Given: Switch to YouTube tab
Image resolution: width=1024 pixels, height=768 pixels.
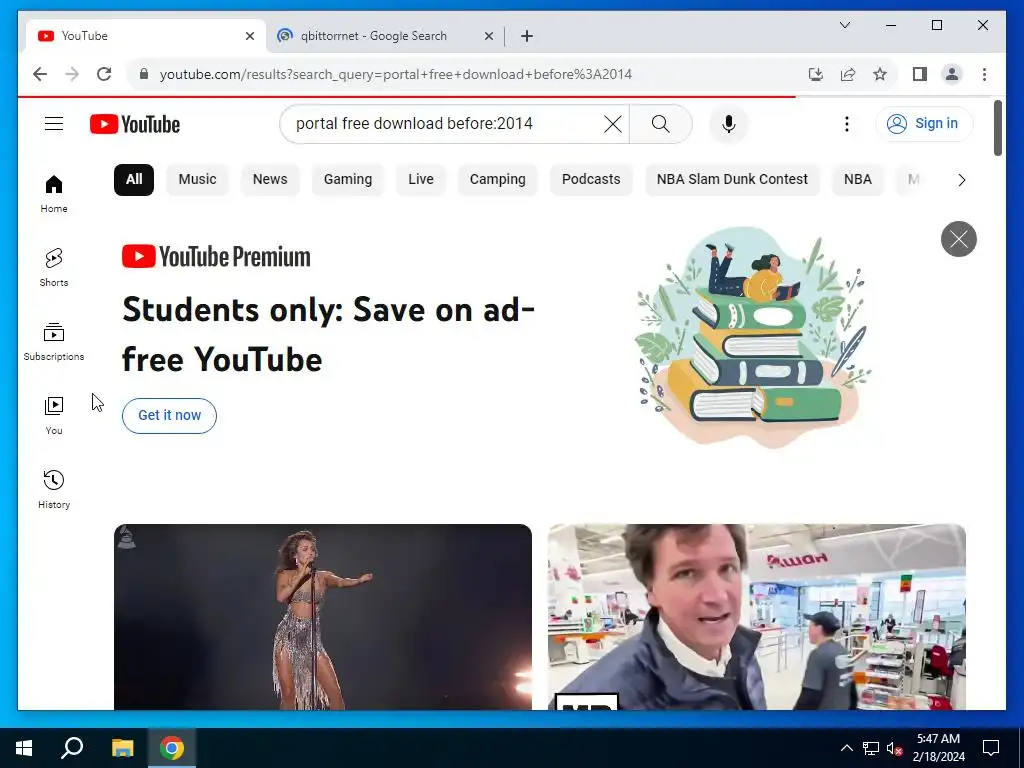Looking at the screenshot, I should tap(146, 36).
